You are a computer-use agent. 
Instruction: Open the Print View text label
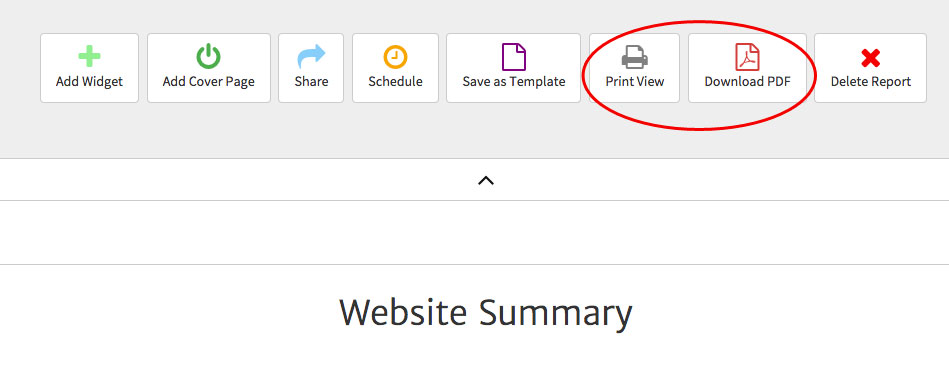point(635,81)
